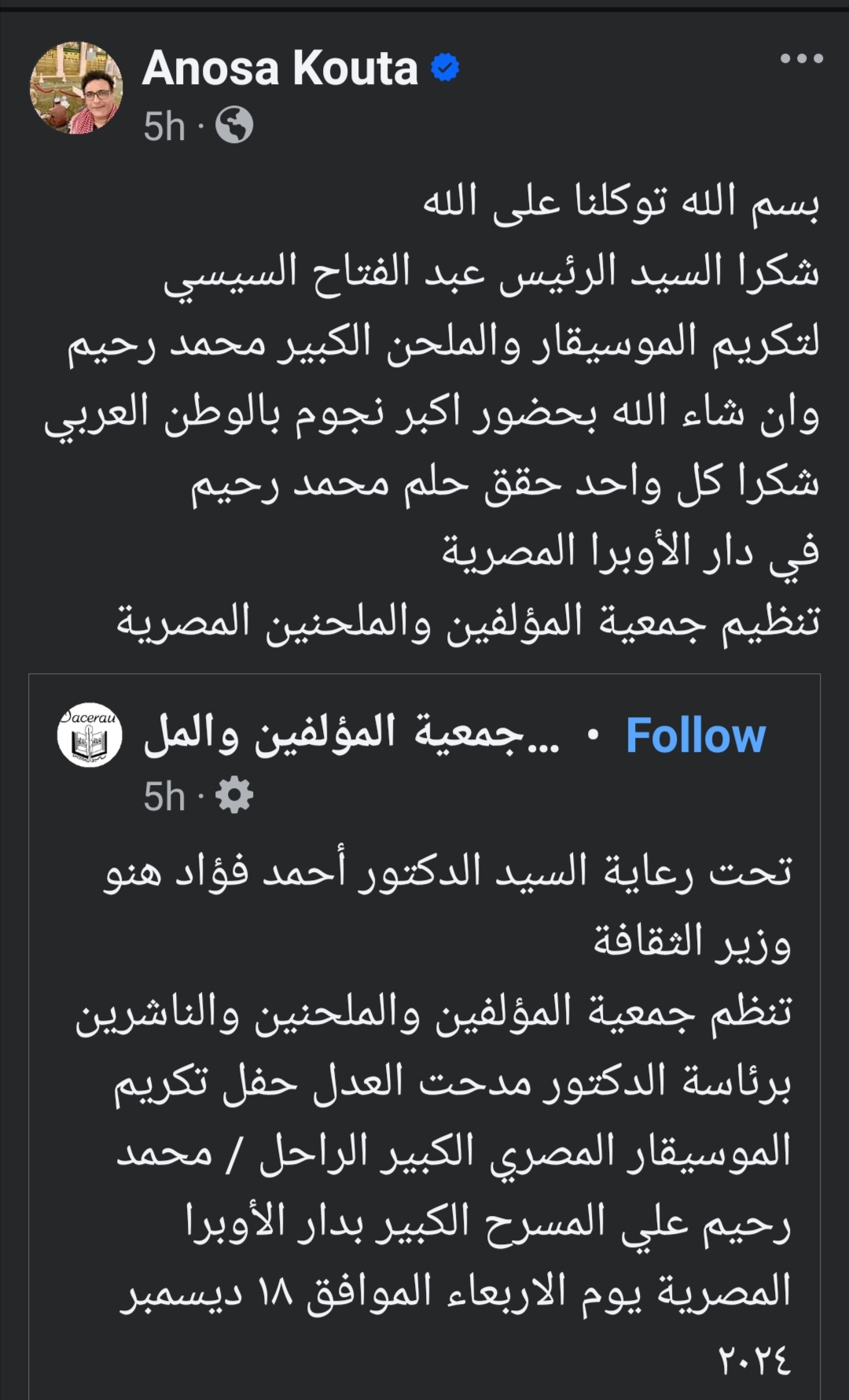
Task: Click the line في دار الأوبرا المصرية
Action: 630,551
